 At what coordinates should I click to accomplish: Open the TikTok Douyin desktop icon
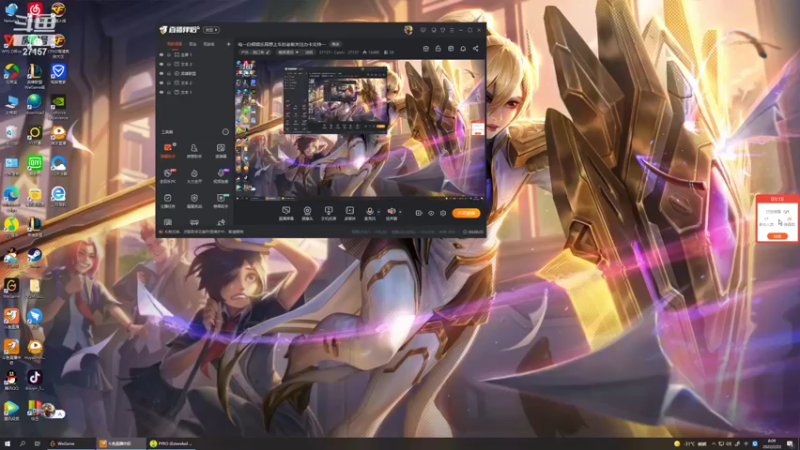pos(35,380)
